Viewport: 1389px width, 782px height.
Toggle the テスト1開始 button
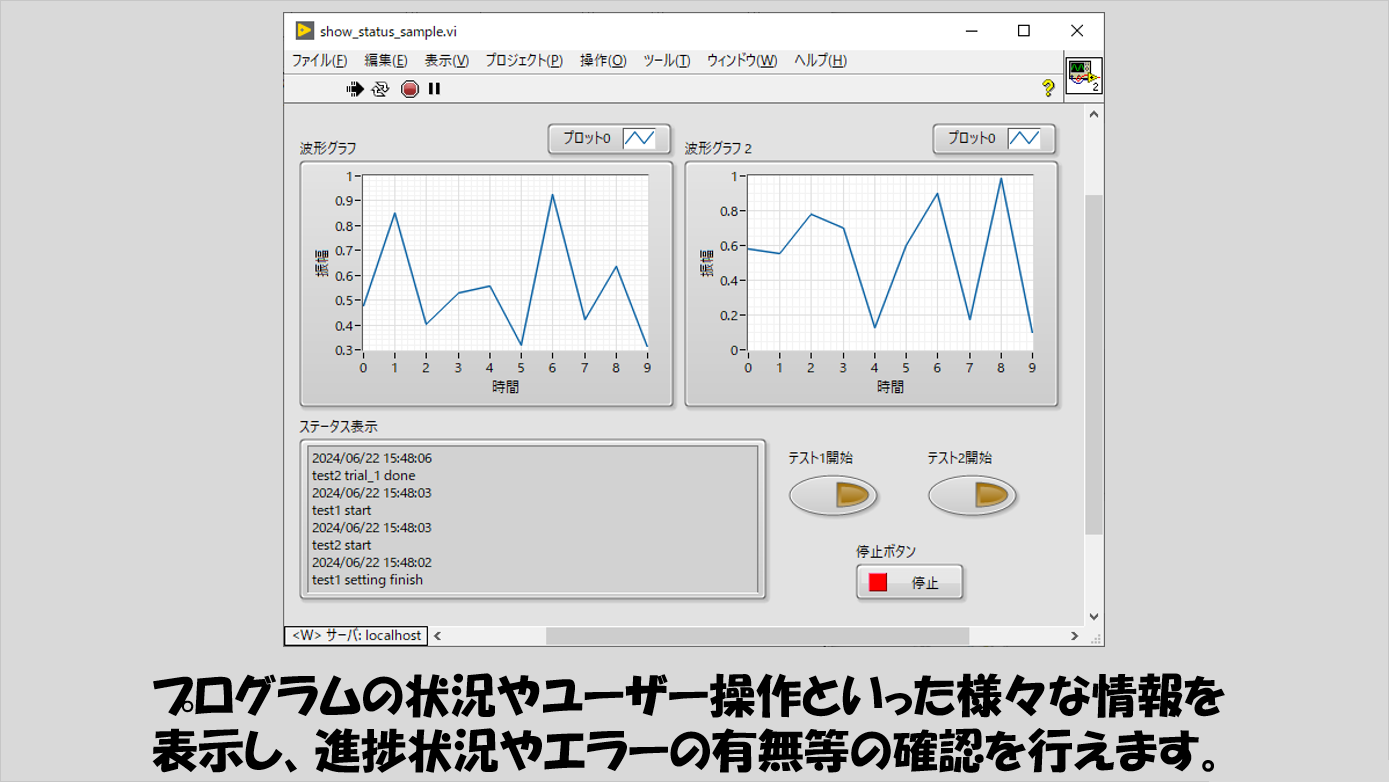[x=833, y=495]
